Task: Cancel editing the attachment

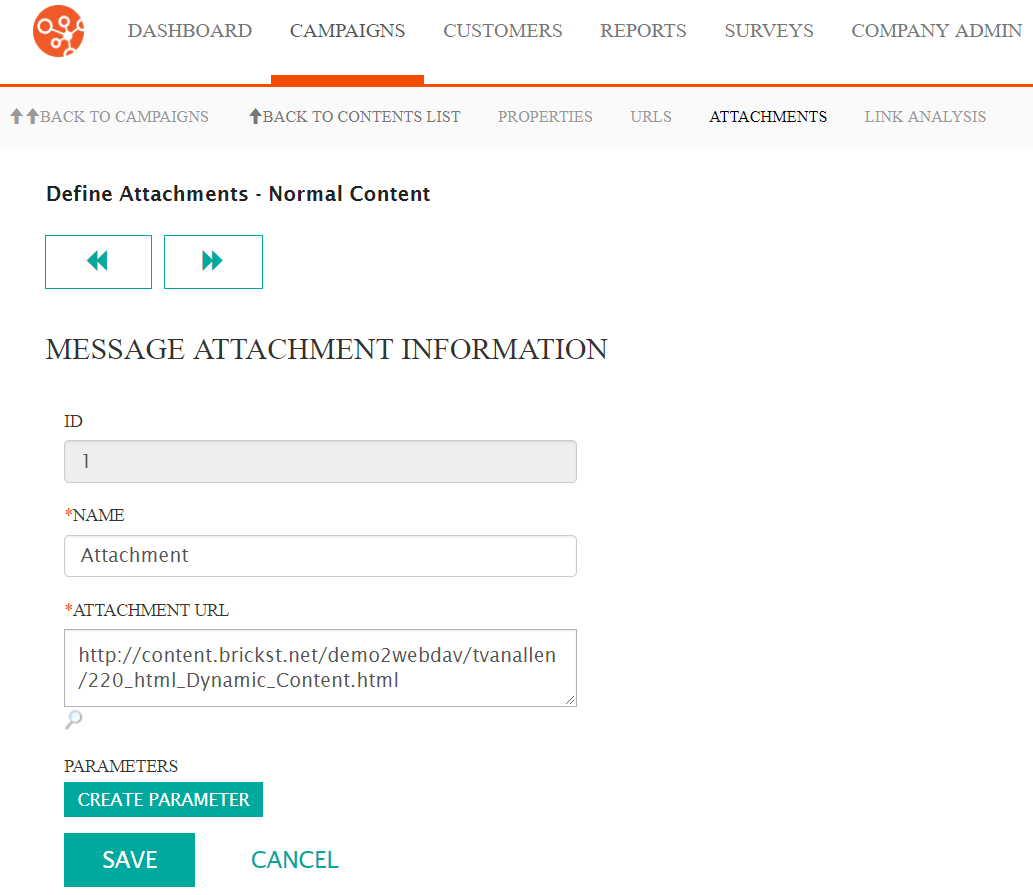Action: 294,860
